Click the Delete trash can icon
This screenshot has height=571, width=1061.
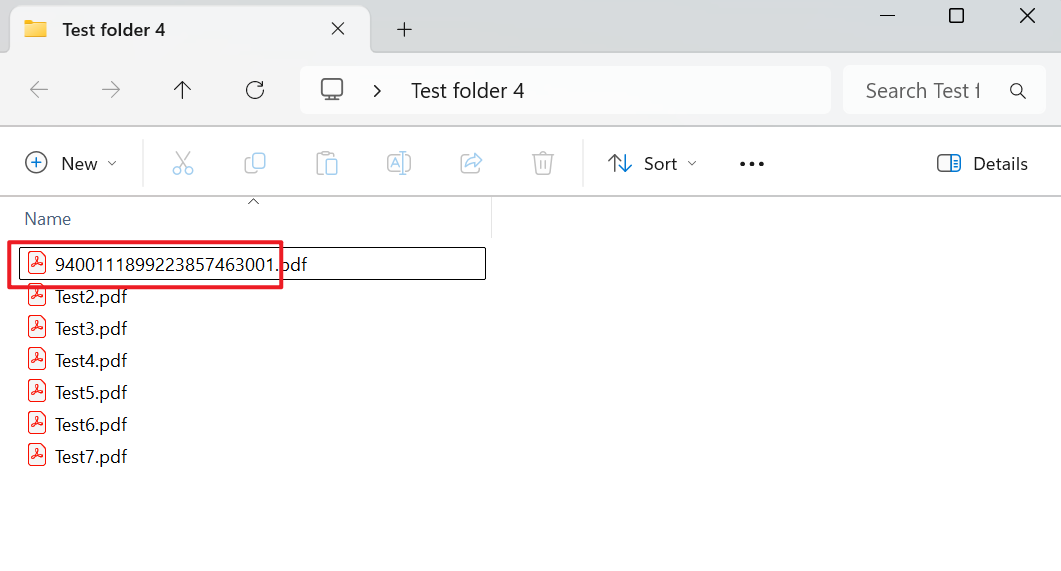tap(543, 163)
